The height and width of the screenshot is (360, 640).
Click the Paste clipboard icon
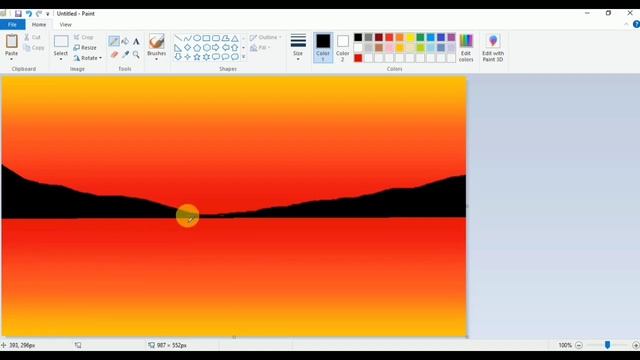(x=11, y=41)
